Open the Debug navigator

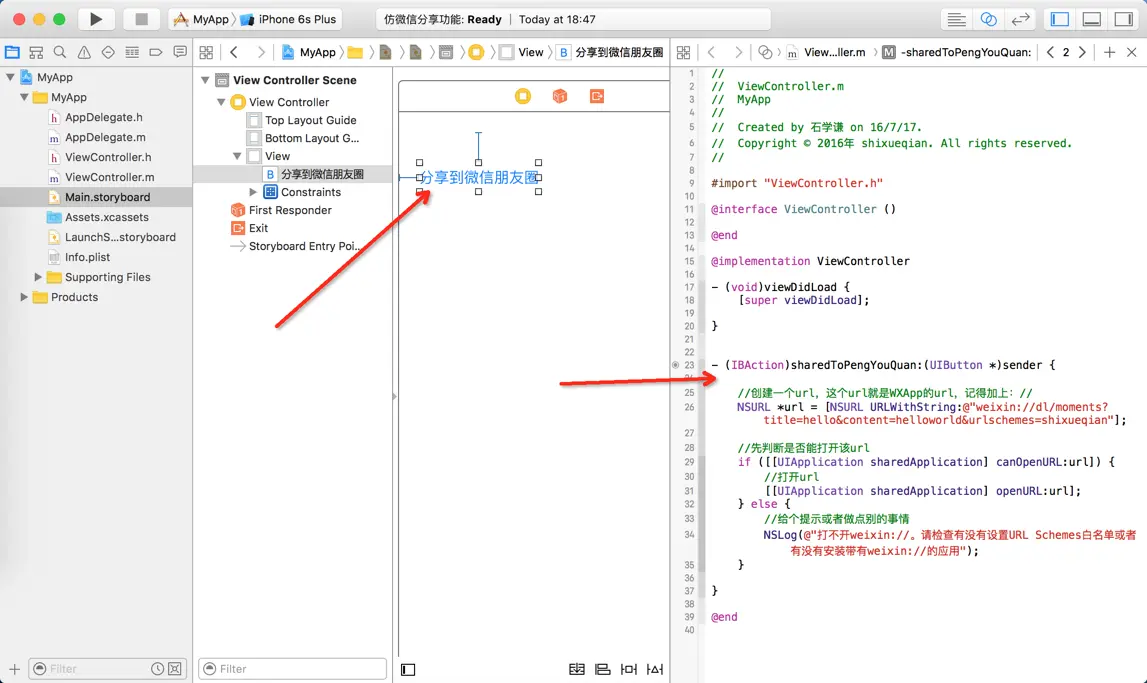pos(132,52)
